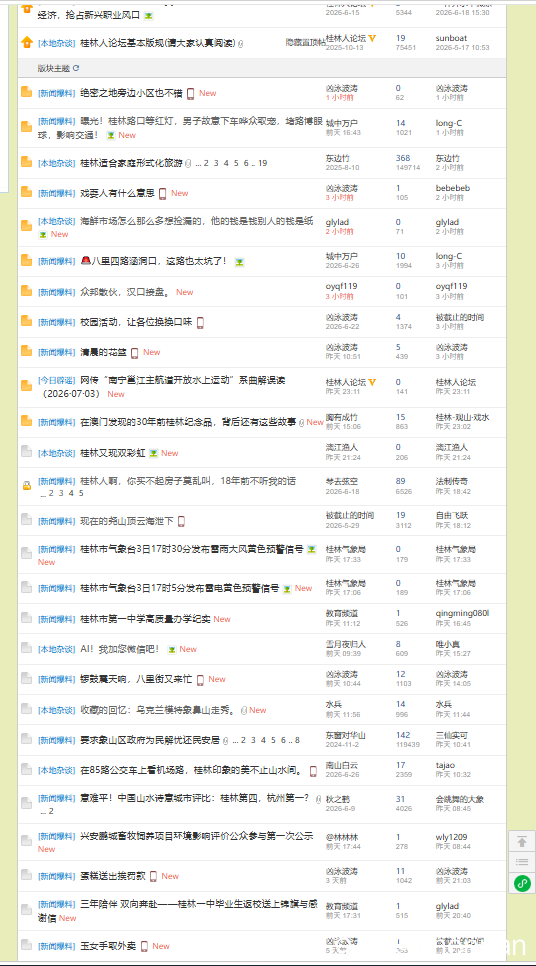Click the pinned arrow icon of 桂林人论坛基本版规

pyautogui.click(x=26, y=43)
